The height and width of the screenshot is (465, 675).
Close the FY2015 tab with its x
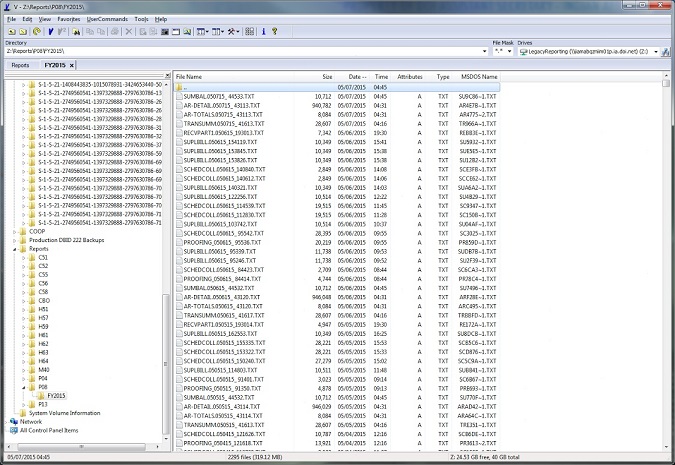coord(71,65)
